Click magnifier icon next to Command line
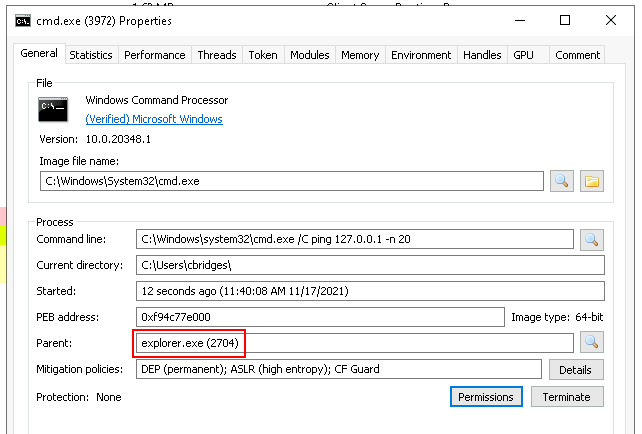The image size is (642, 434). click(591, 239)
